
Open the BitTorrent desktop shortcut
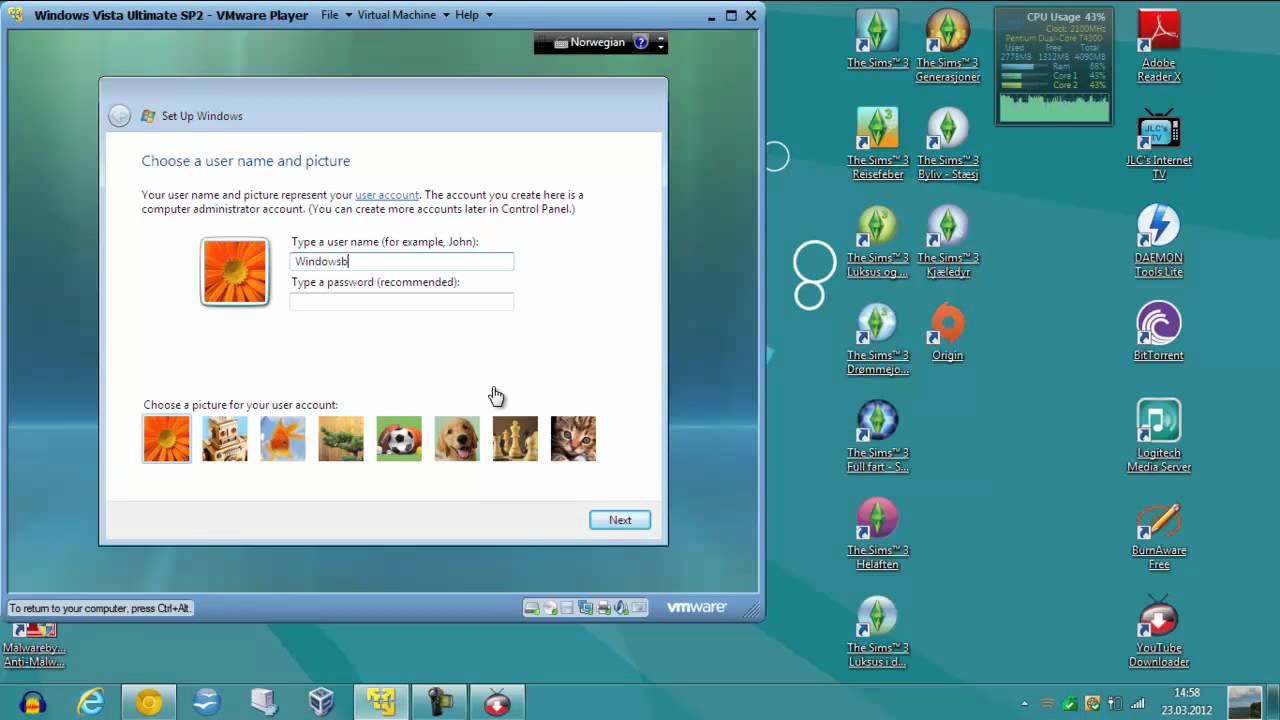tap(1159, 332)
